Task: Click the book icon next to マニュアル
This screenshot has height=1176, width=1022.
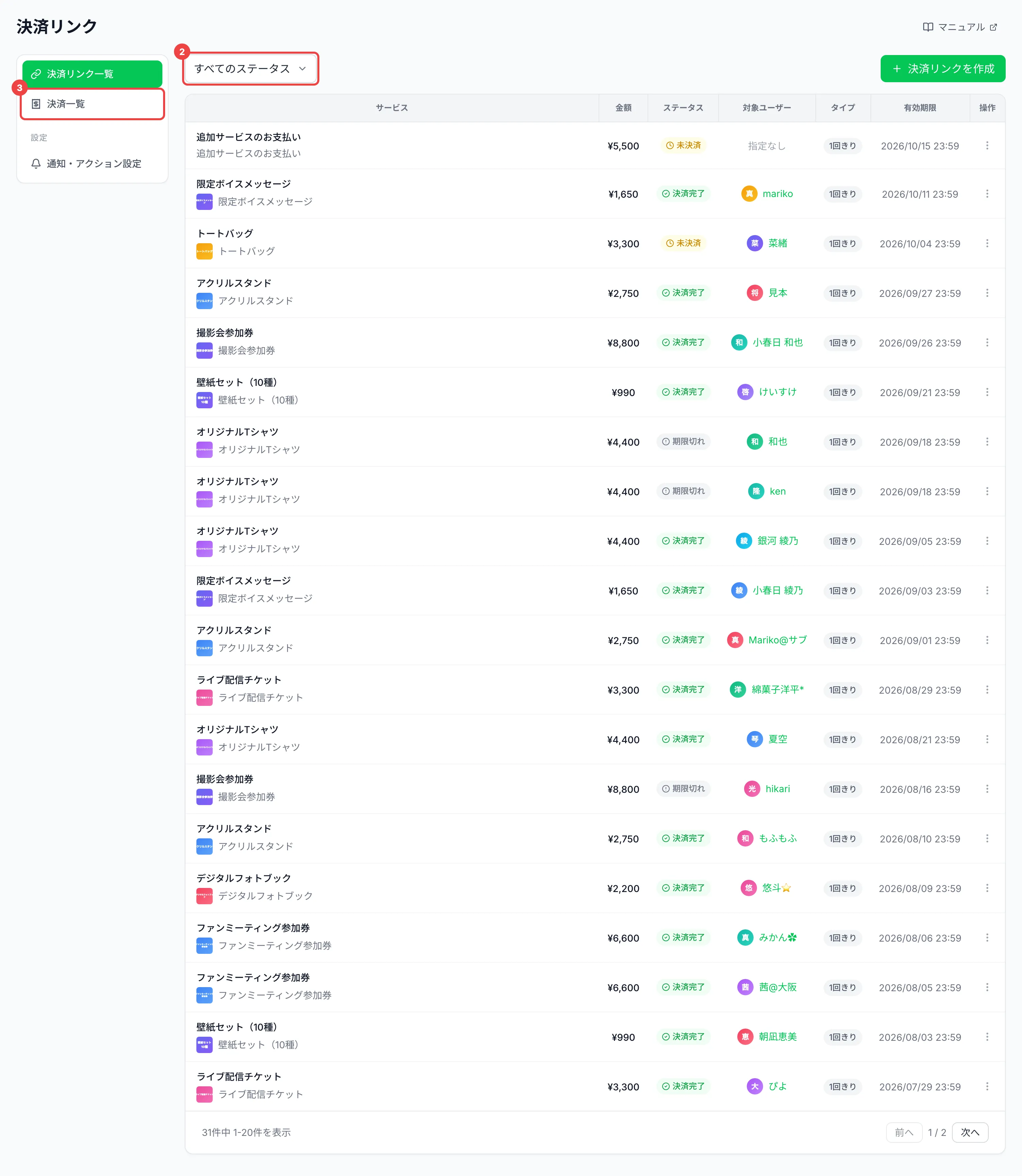Action: [x=928, y=27]
